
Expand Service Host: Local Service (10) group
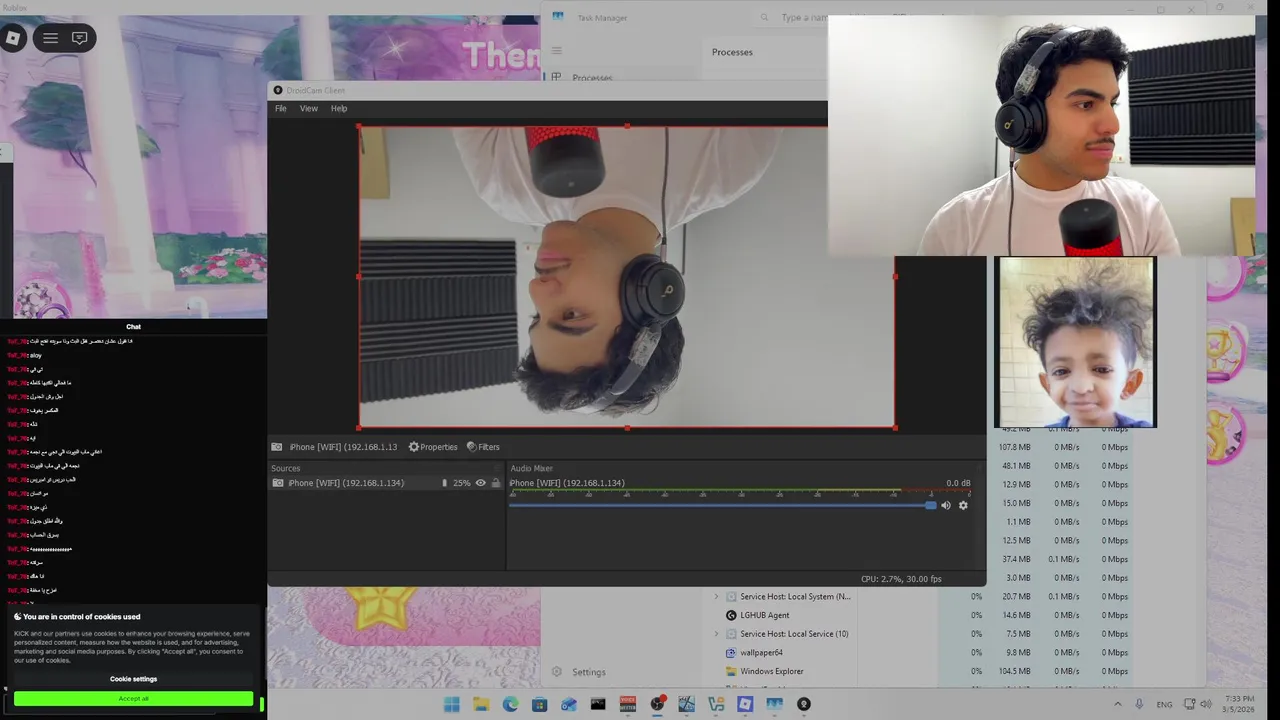716,634
